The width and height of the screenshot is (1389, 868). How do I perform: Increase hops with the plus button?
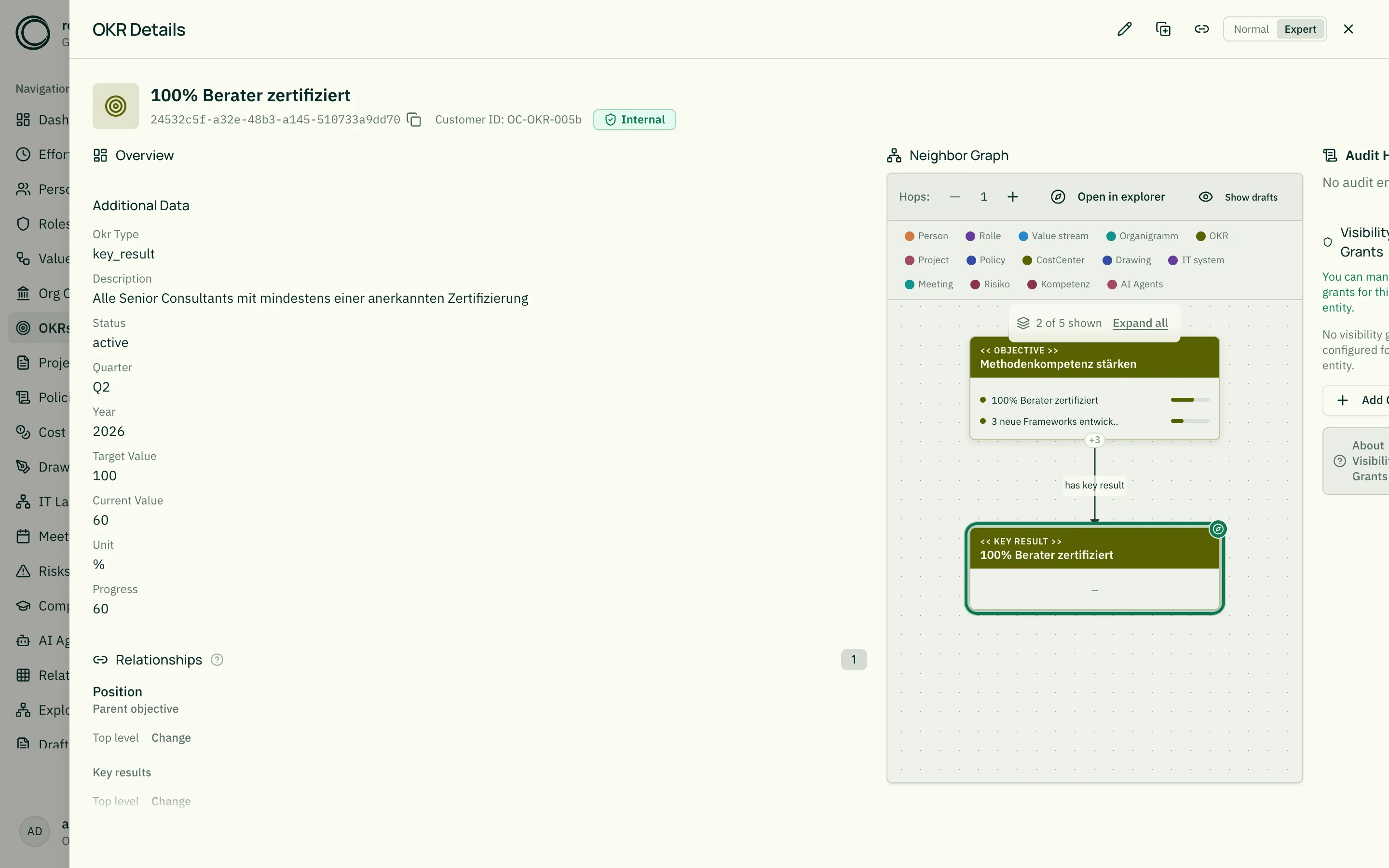click(1012, 197)
